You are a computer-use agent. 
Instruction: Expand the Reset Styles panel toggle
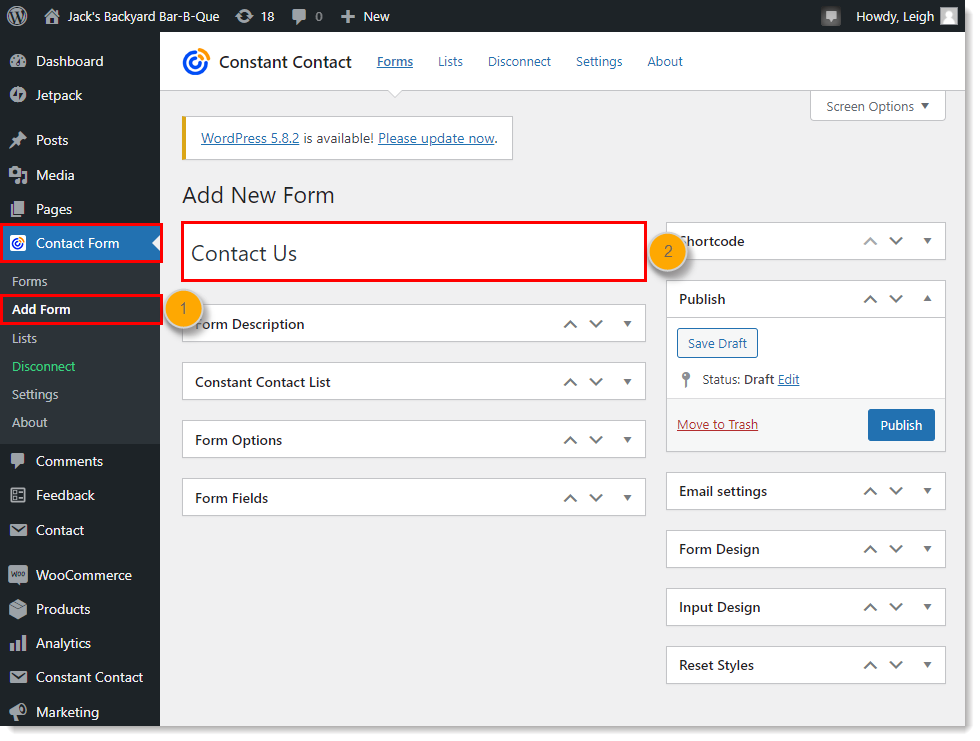click(x=928, y=665)
